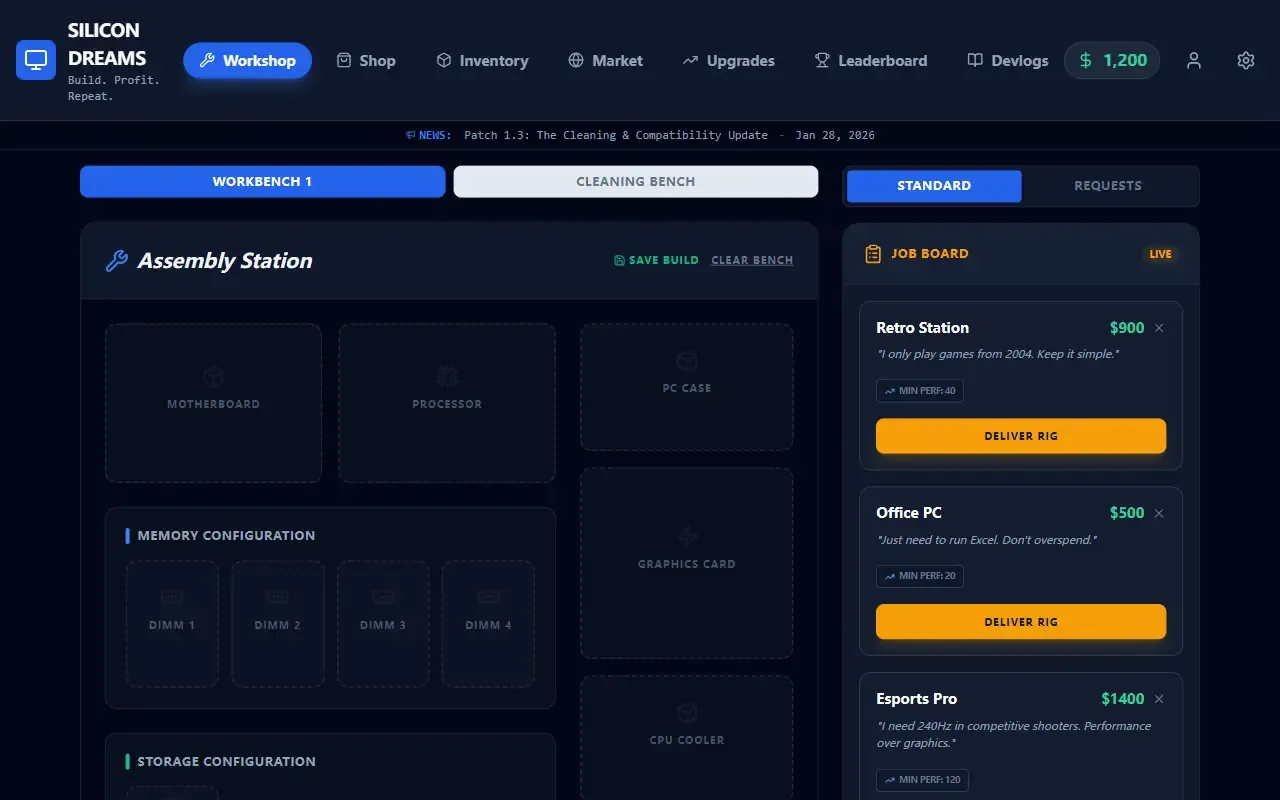Screen dimensions: 1280x800
Task: Select the DIMM 3 memory slot
Action: click(x=383, y=624)
